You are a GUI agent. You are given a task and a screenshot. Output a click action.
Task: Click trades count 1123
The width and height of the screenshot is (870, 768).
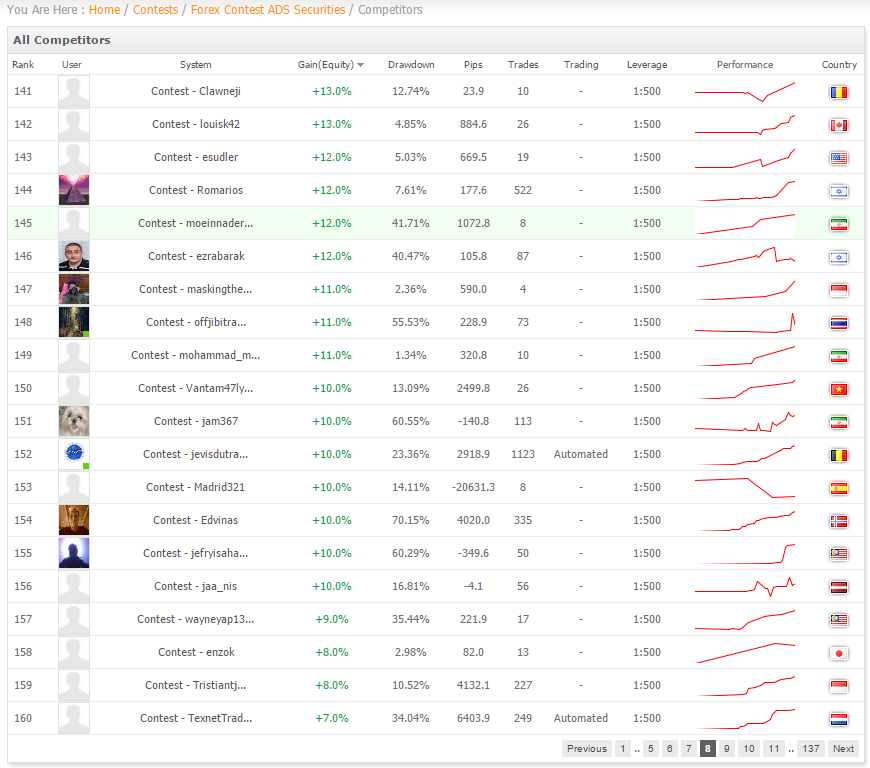[523, 454]
